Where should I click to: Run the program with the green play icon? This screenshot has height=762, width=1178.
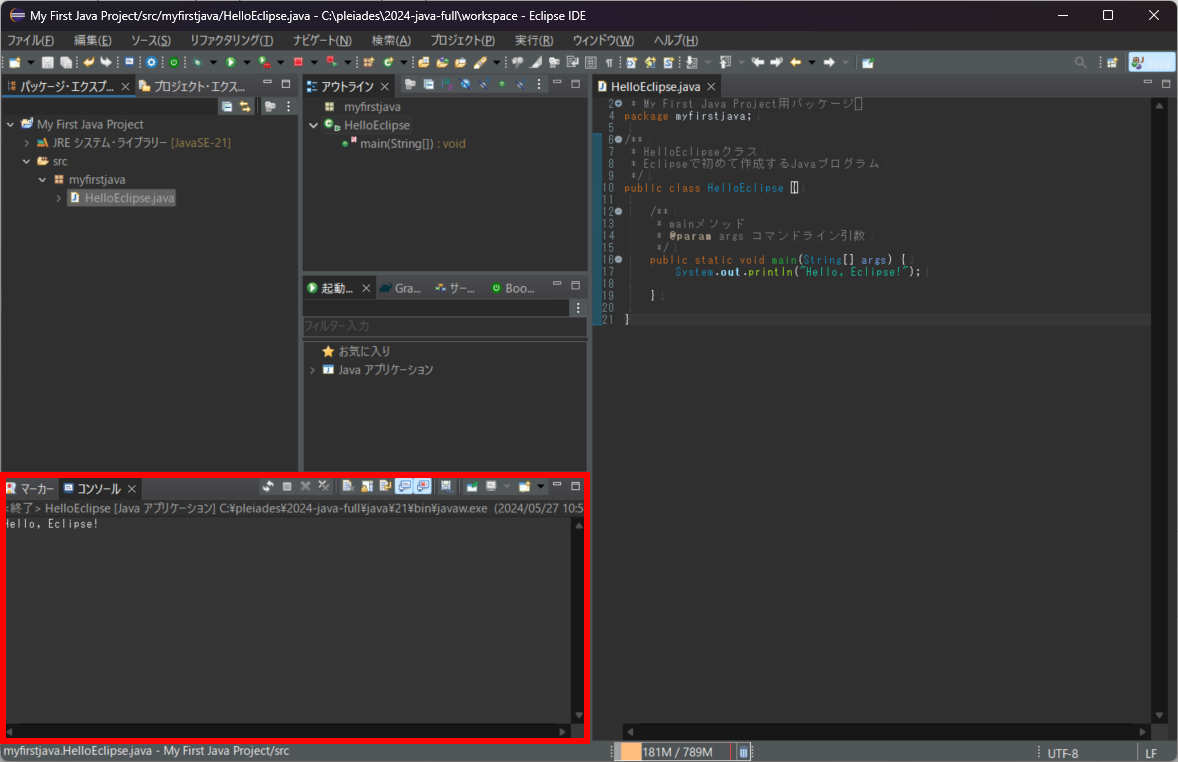tap(231, 62)
